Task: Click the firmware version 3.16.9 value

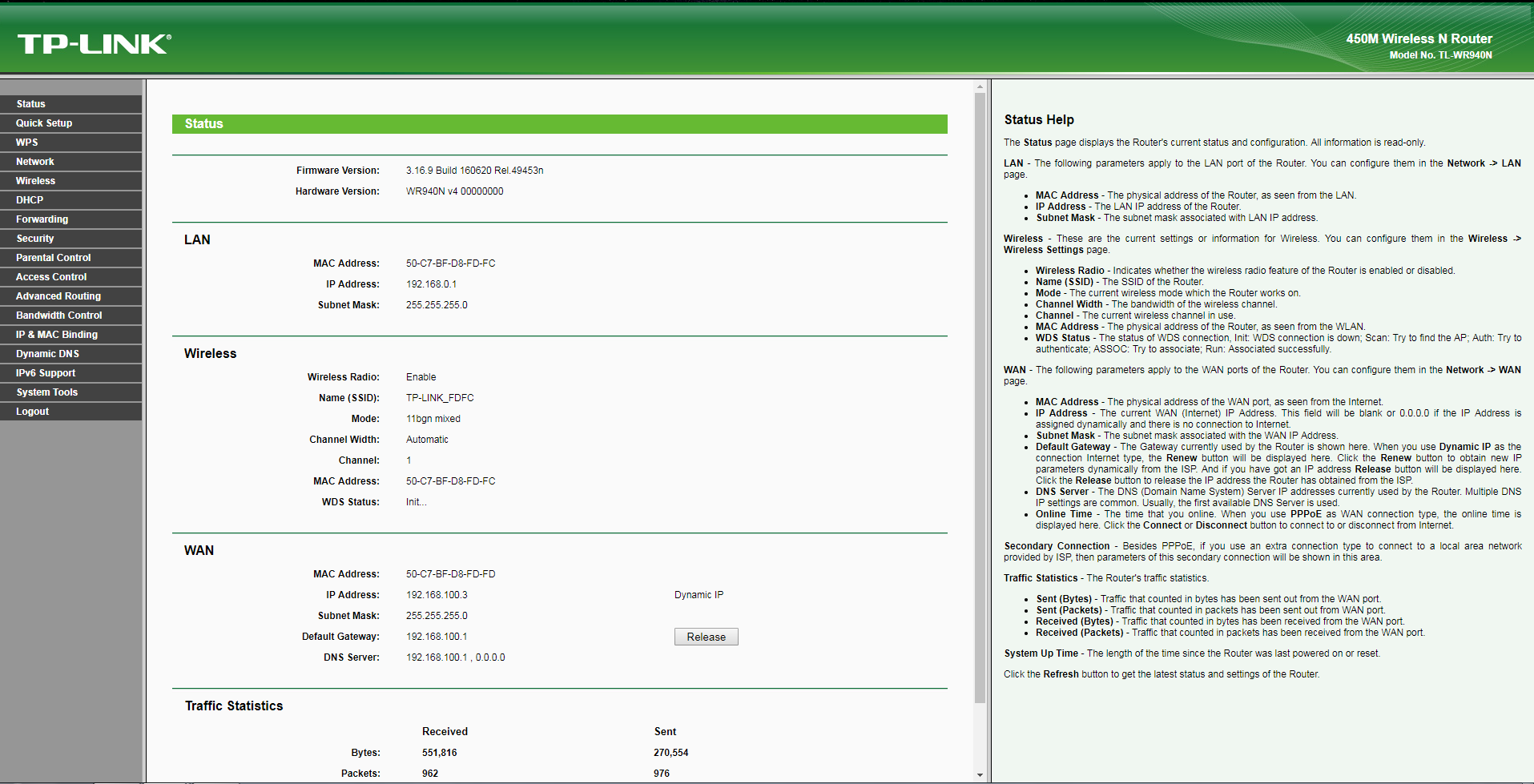Action: coord(474,171)
